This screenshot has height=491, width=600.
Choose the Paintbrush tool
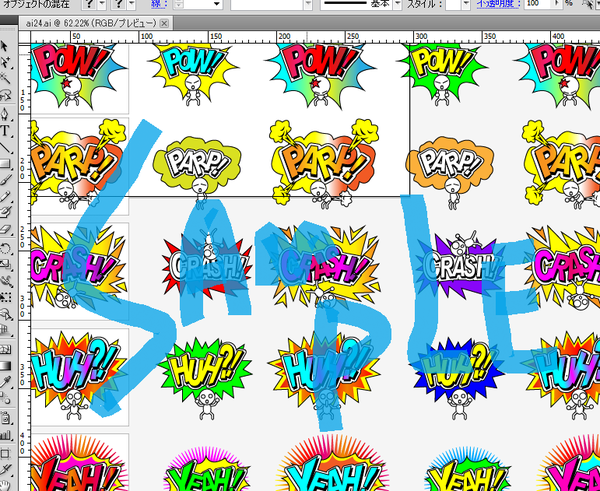coord(6,180)
